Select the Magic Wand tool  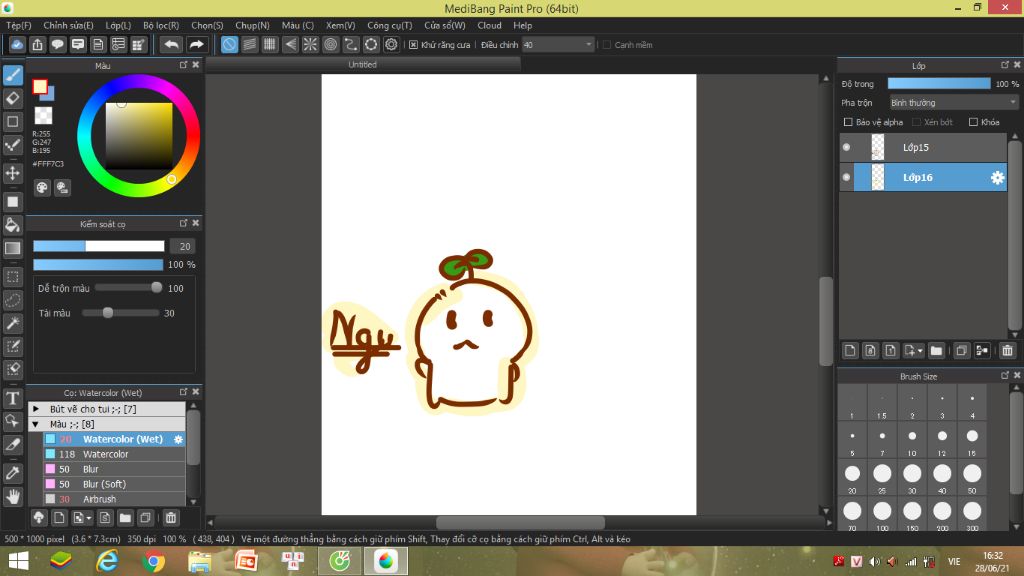click(12, 323)
